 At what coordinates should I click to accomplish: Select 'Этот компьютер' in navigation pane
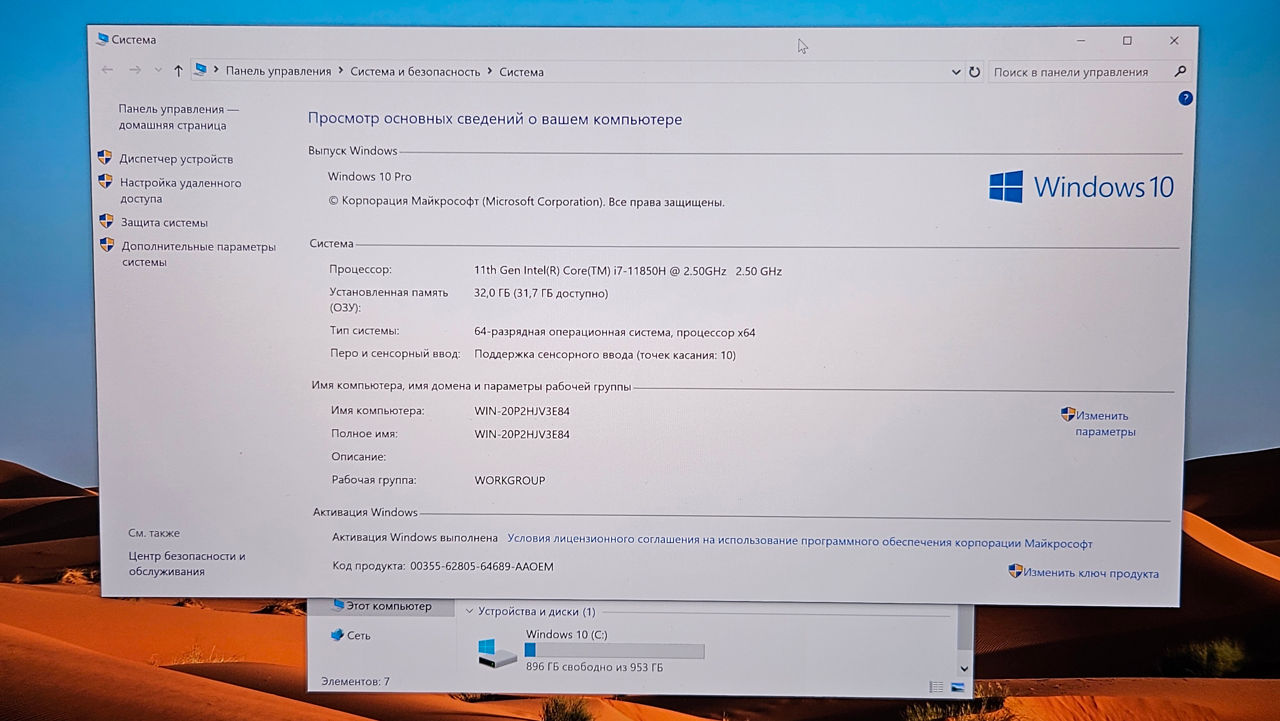[388, 606]
